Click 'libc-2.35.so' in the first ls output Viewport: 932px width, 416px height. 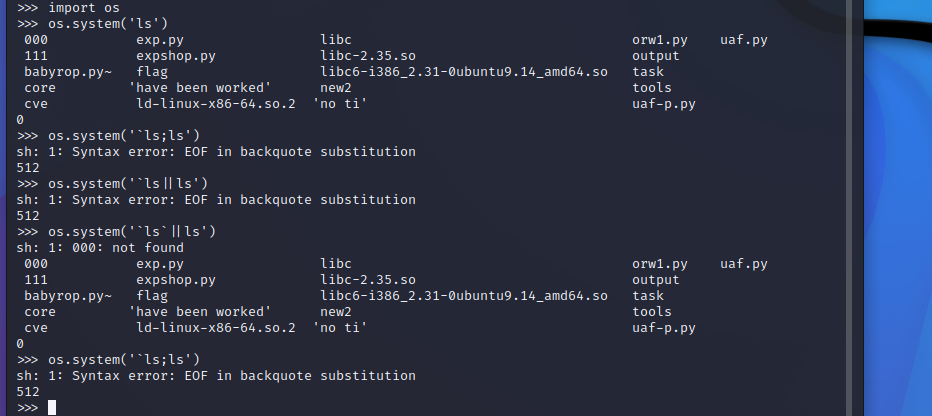[368, 56]
